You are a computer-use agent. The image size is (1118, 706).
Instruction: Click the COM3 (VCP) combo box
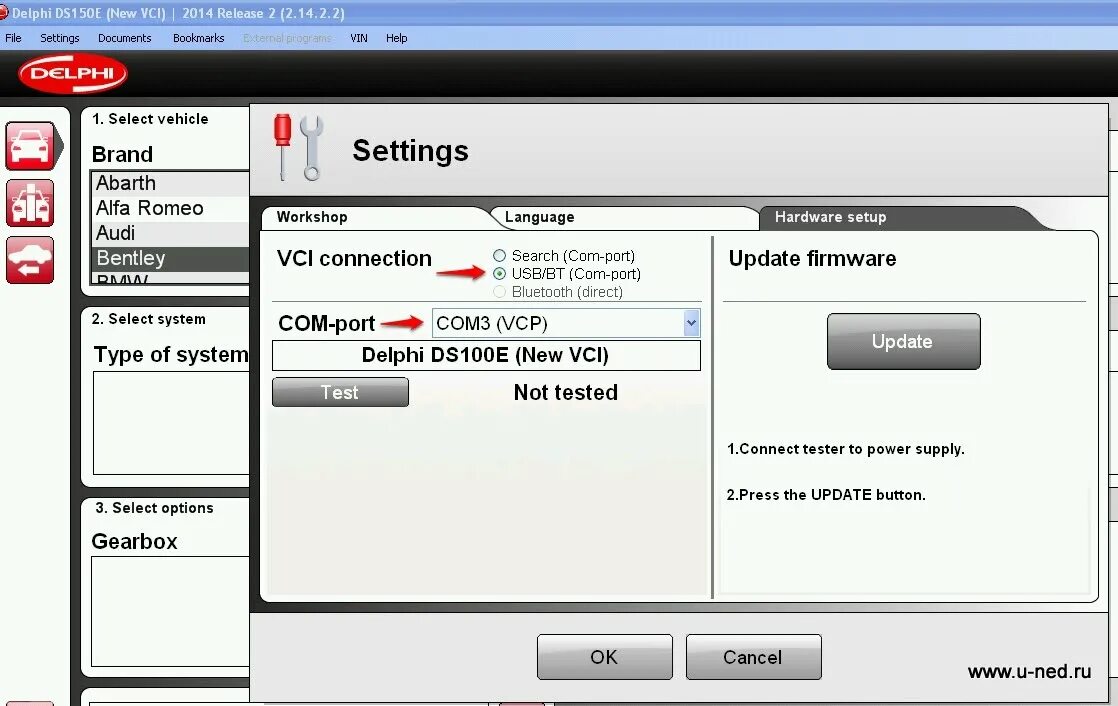coord(565,323)
